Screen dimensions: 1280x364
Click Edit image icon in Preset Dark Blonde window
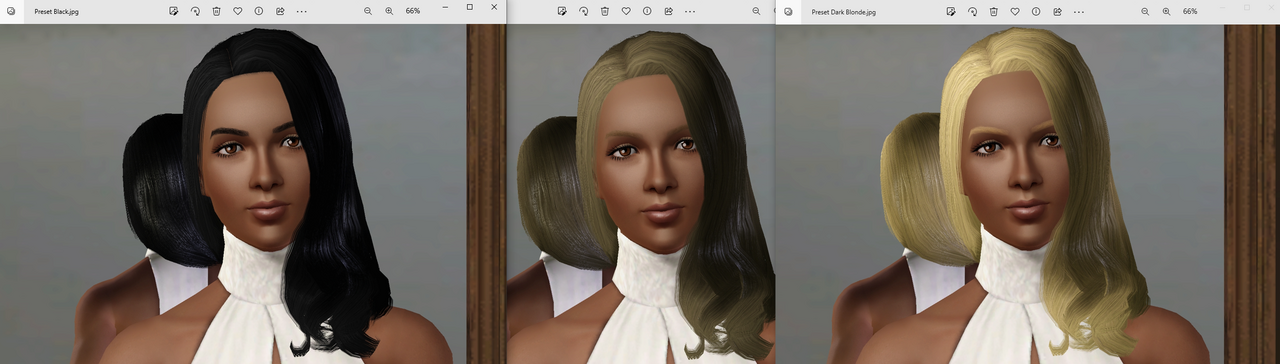click(x=951, y=11)
